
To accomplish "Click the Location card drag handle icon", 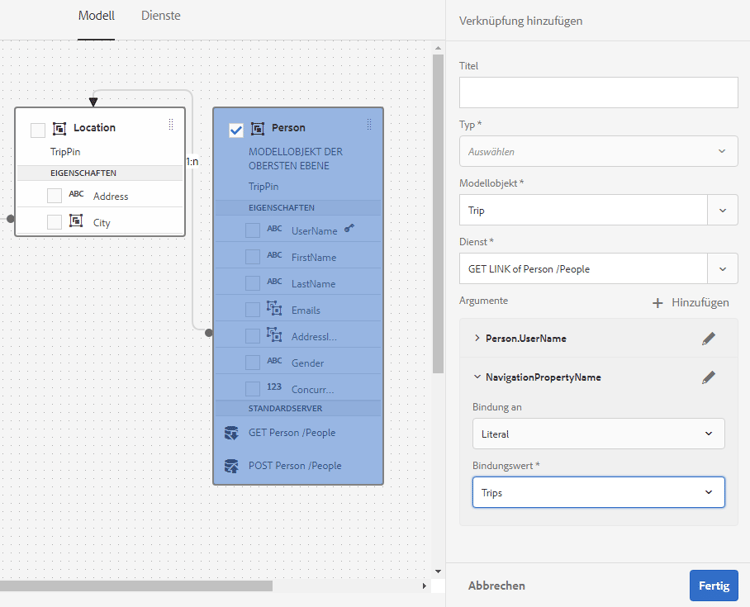I will point(171,125).
